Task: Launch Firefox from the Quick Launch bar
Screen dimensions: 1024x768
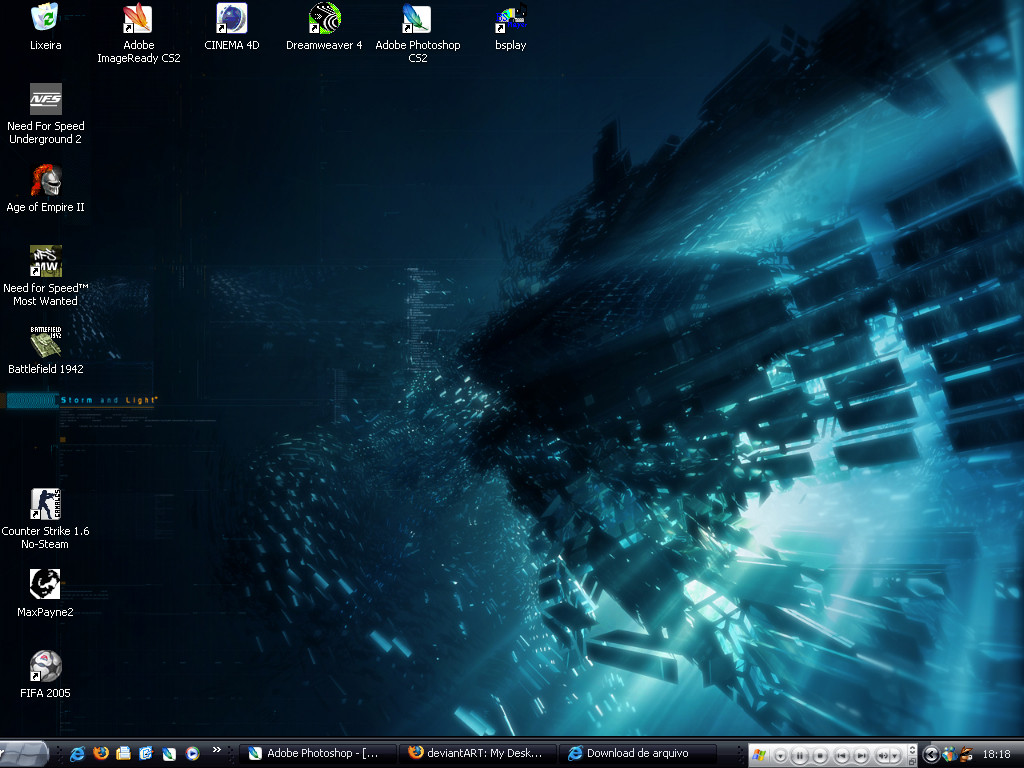Action: point(100,753)
